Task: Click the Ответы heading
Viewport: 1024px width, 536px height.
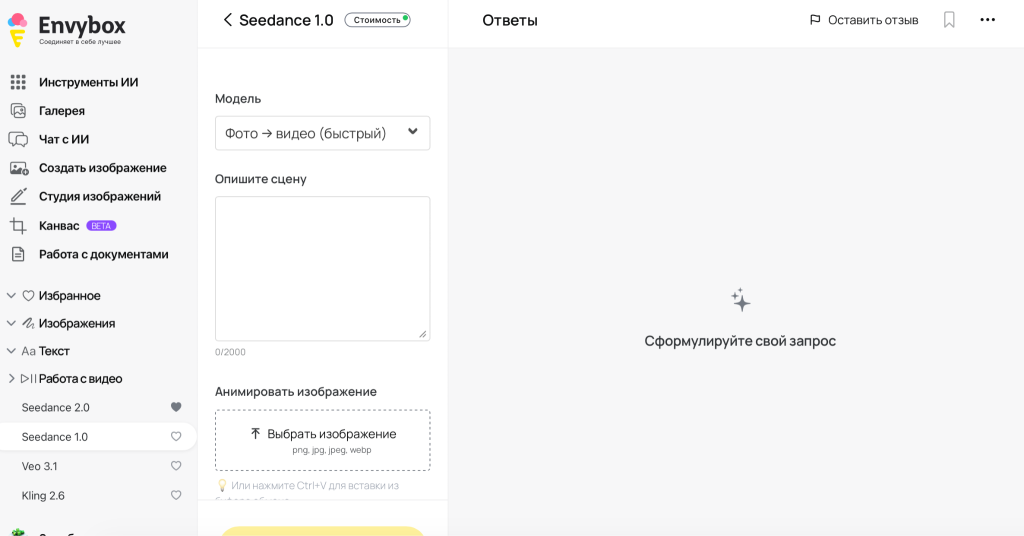Action: (510, 20)
